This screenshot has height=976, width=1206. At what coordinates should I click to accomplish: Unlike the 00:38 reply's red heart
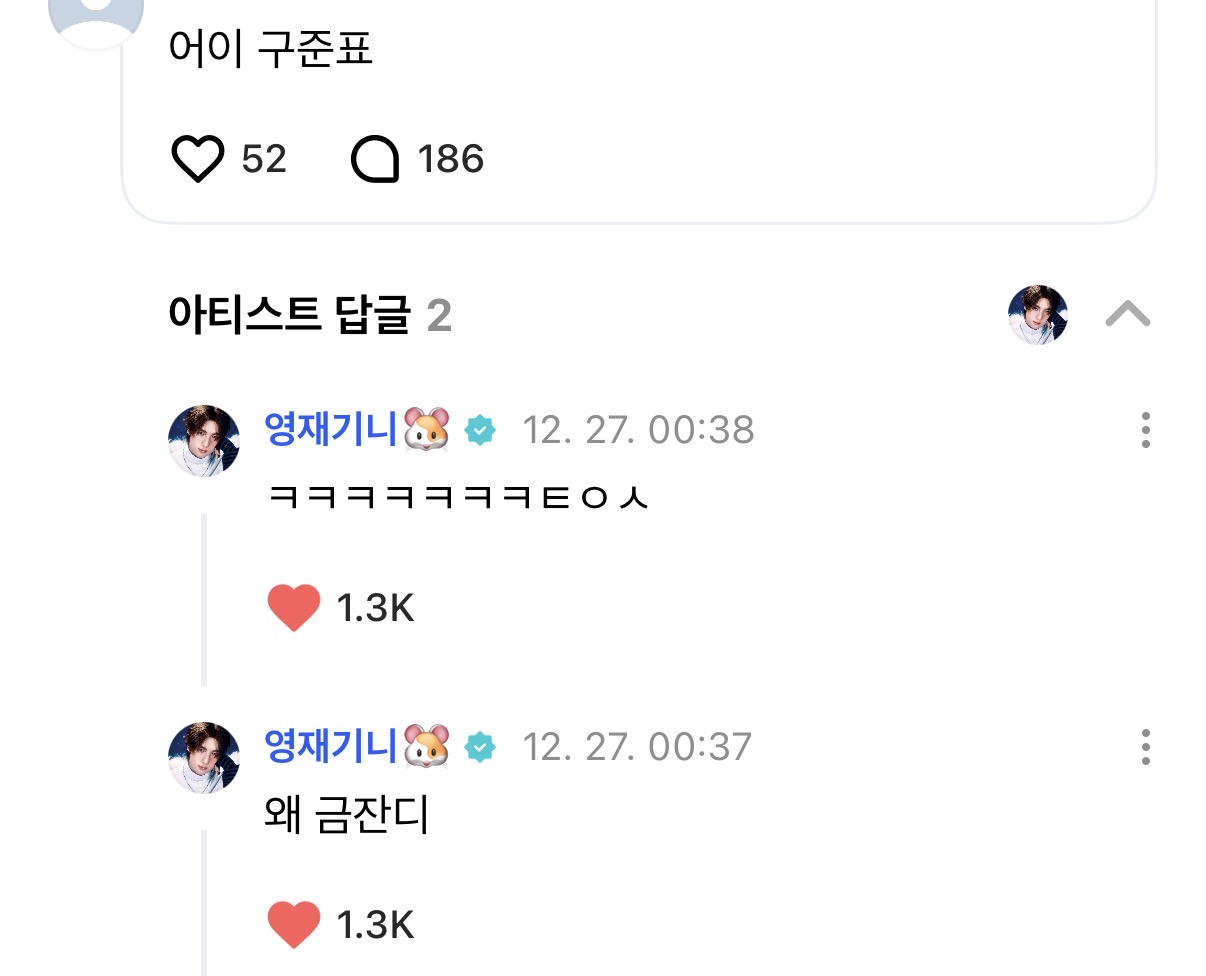pyautogui.click(x=294, y=607)
